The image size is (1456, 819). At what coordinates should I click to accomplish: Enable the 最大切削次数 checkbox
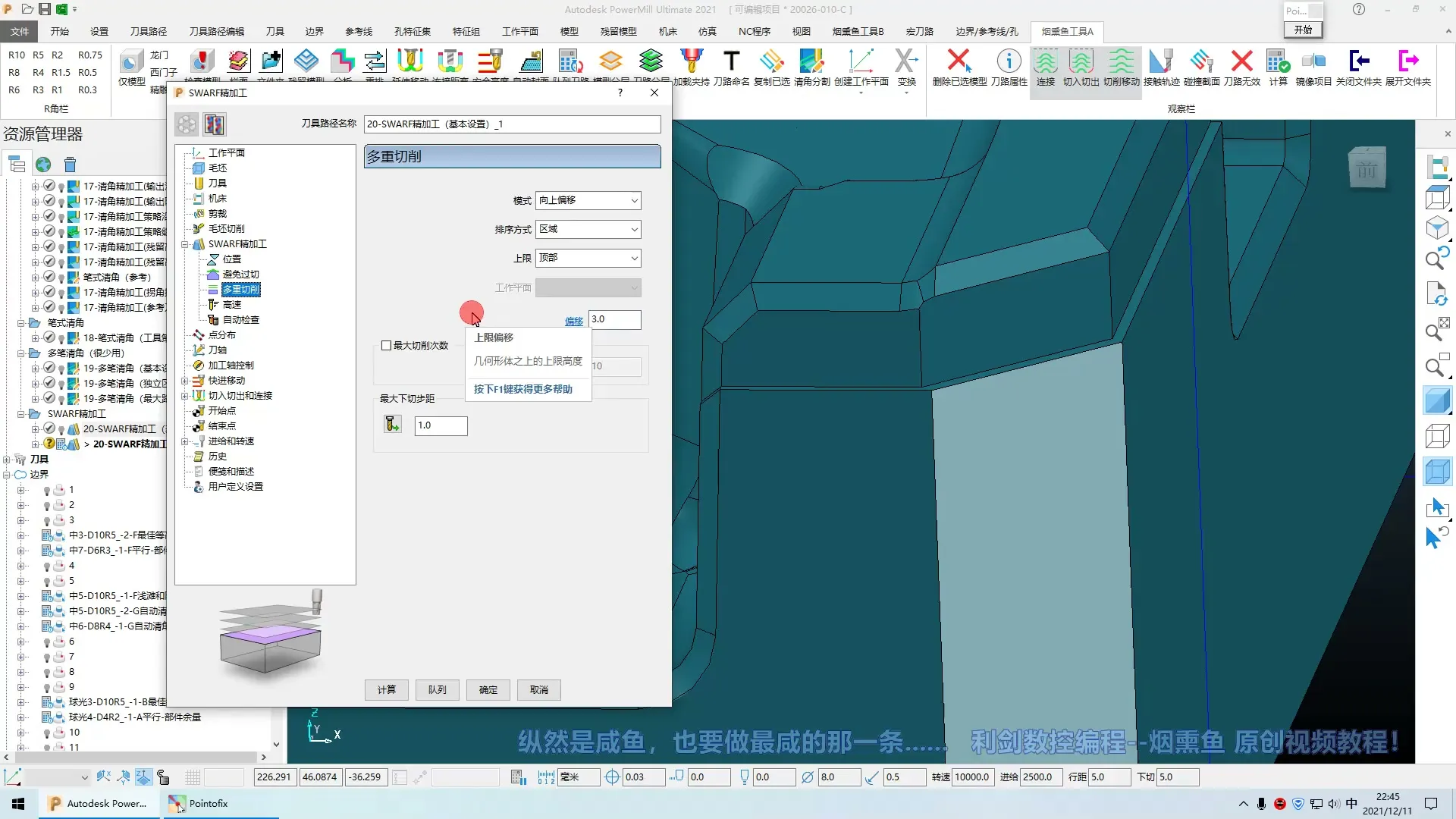[387, 346]
